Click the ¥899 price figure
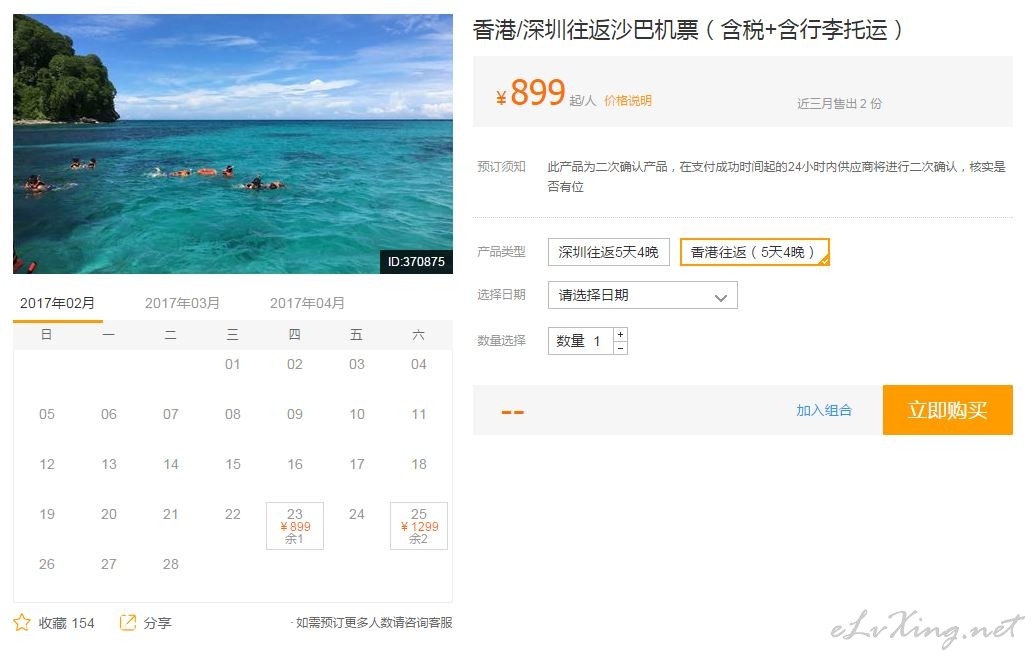This screenshot has height=662, width=1035. click(531, 92)
